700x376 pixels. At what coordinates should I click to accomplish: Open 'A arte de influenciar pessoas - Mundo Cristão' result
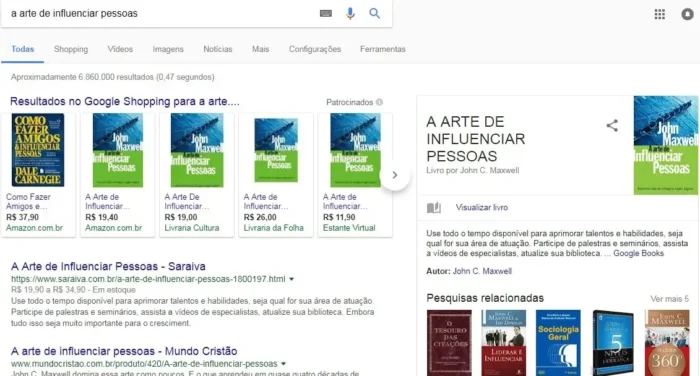pos(124,351)
